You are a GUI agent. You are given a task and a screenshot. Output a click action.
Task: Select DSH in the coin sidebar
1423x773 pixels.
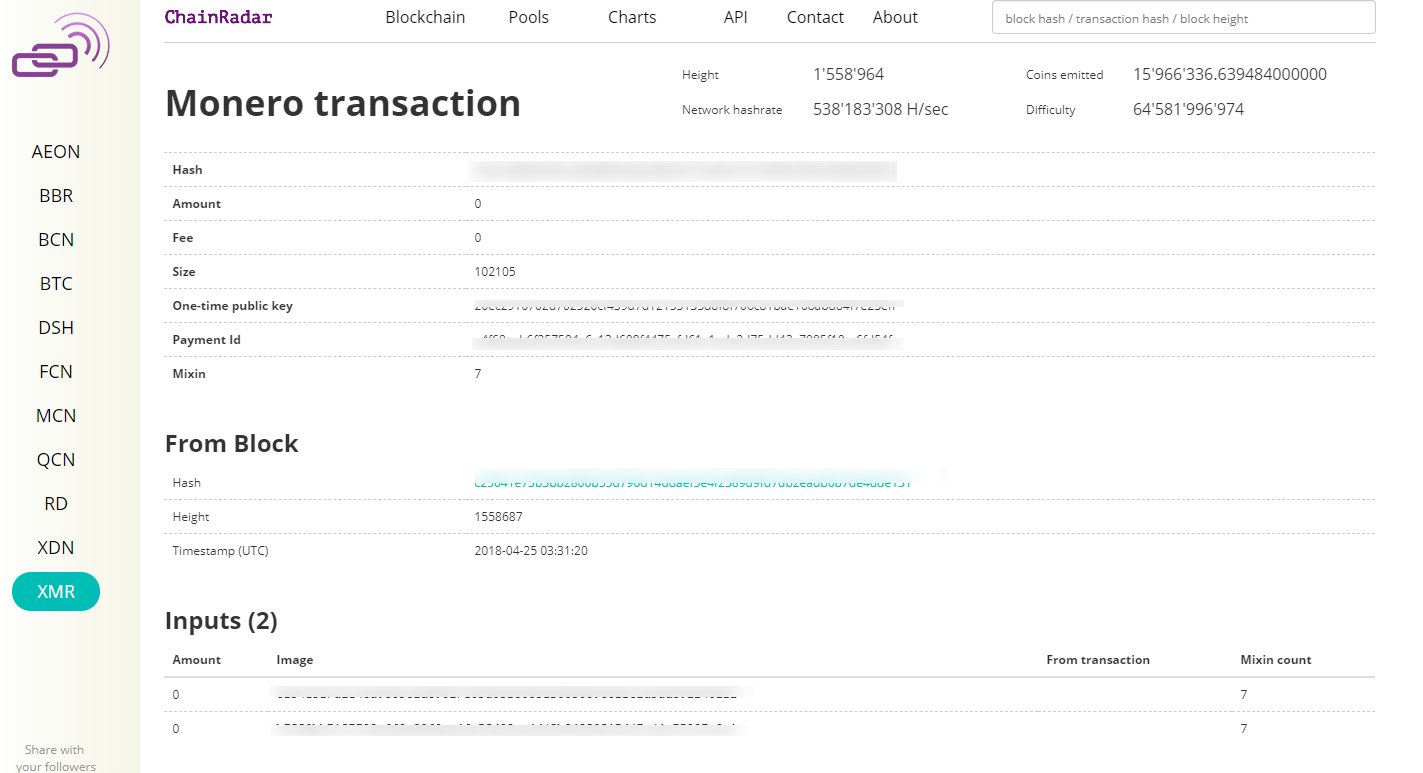56,328
